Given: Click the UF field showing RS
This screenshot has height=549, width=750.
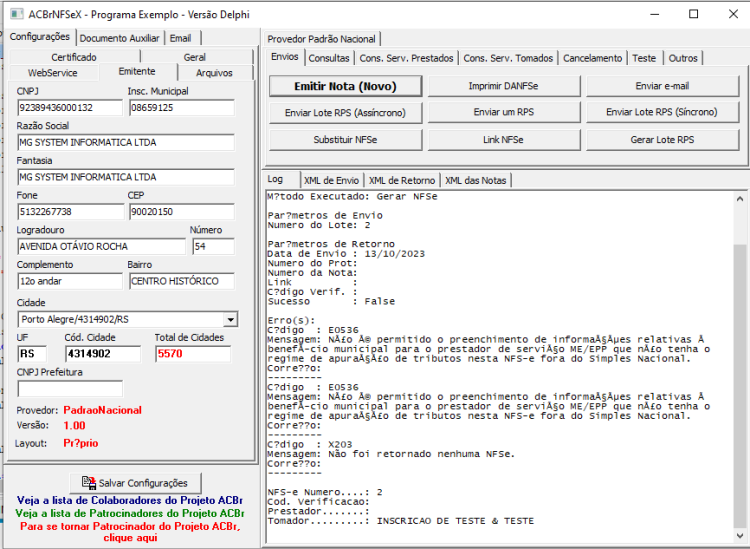Looking at the screenshot, I should click(x=32, y=354).
